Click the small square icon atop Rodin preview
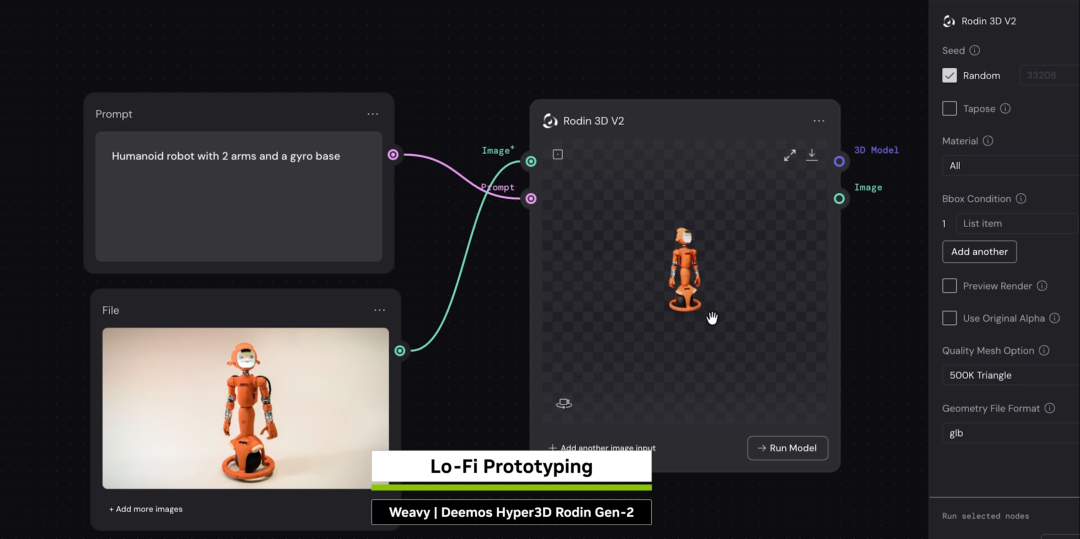1080x539 pixels. click(558, 154)
